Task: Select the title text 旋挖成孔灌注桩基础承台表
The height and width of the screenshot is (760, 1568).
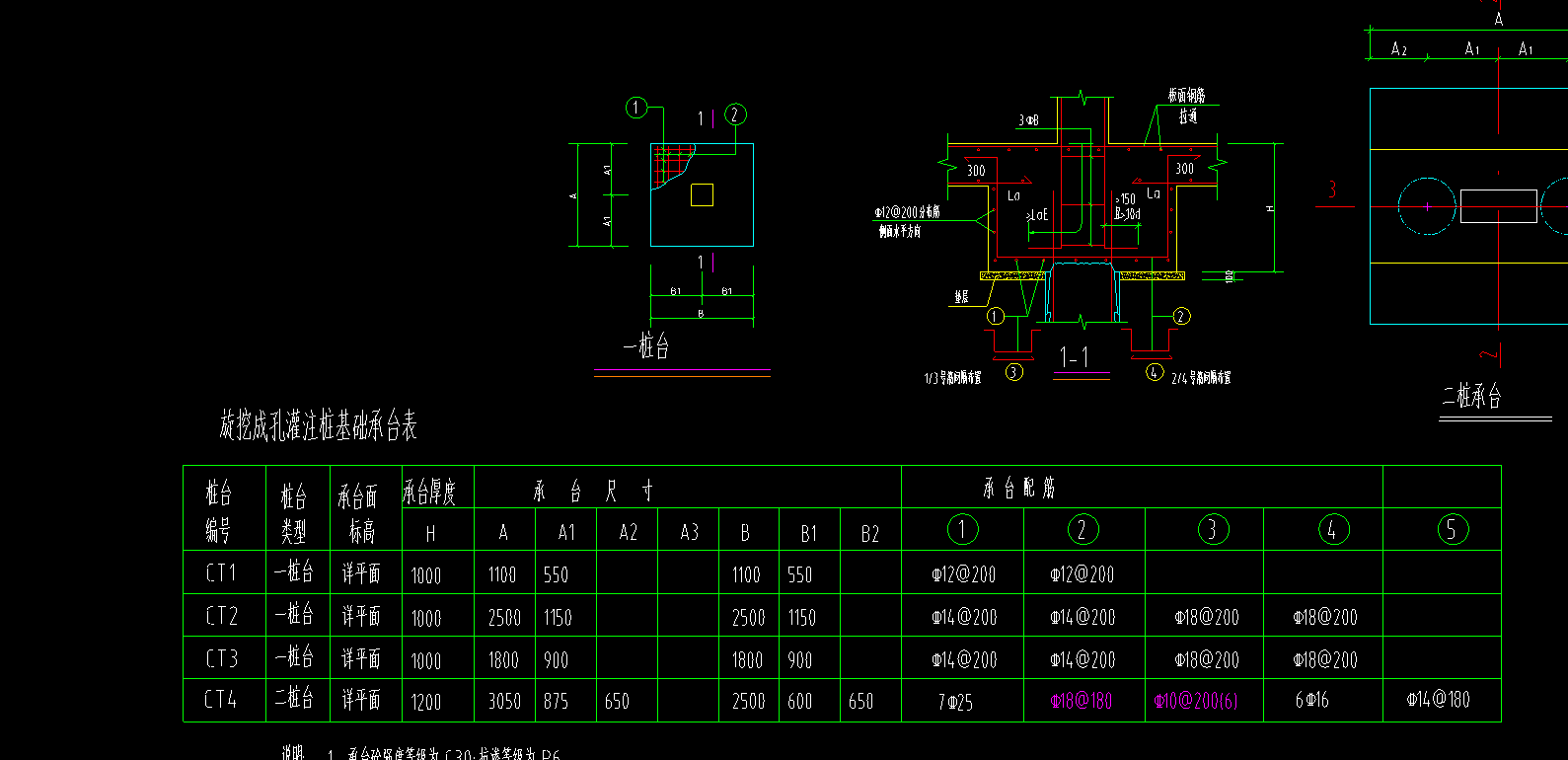Action: [318, 426]
